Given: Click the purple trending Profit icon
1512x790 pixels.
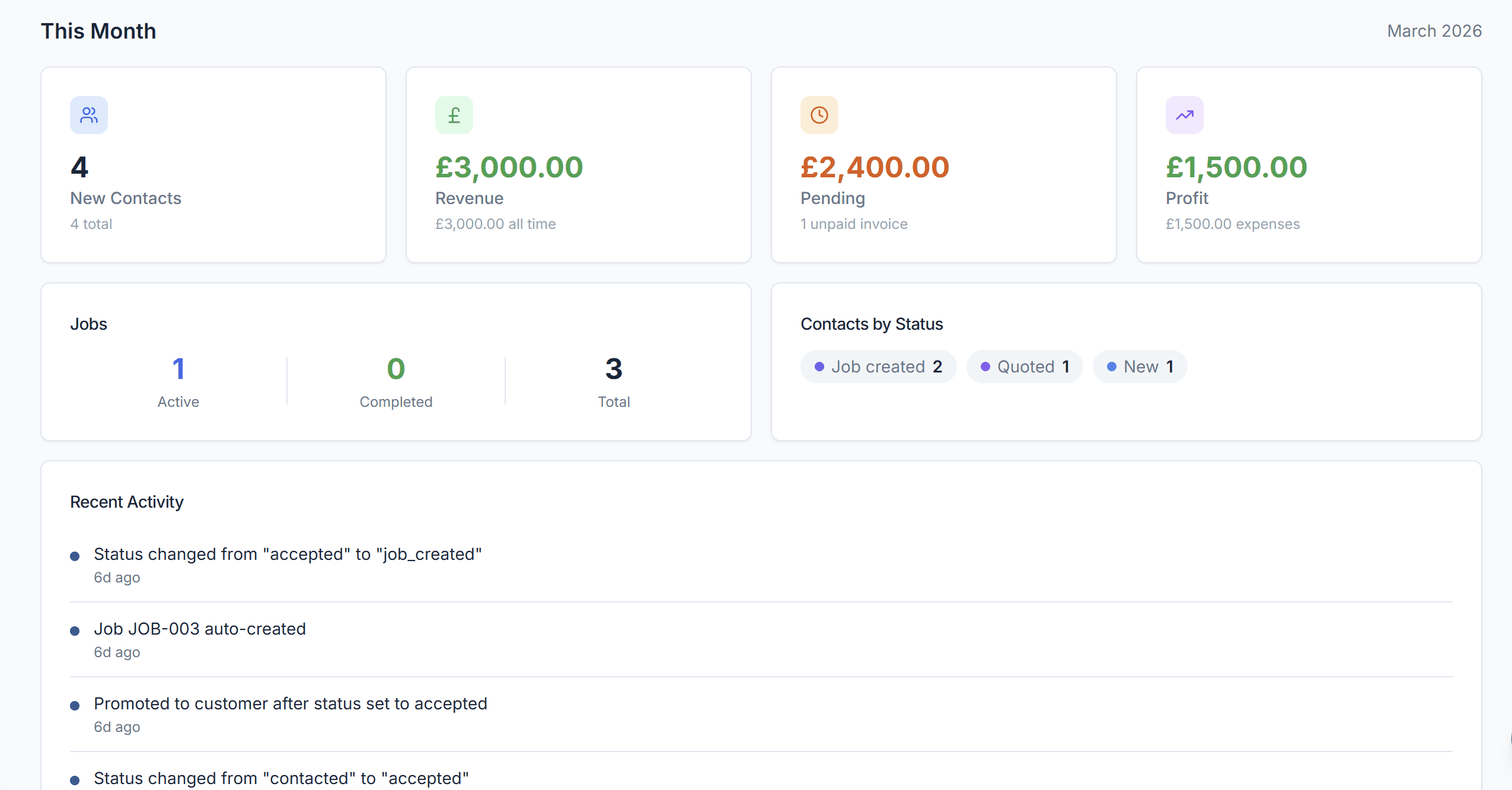Looking at the screenshot, I should (x=1184, y=114).
